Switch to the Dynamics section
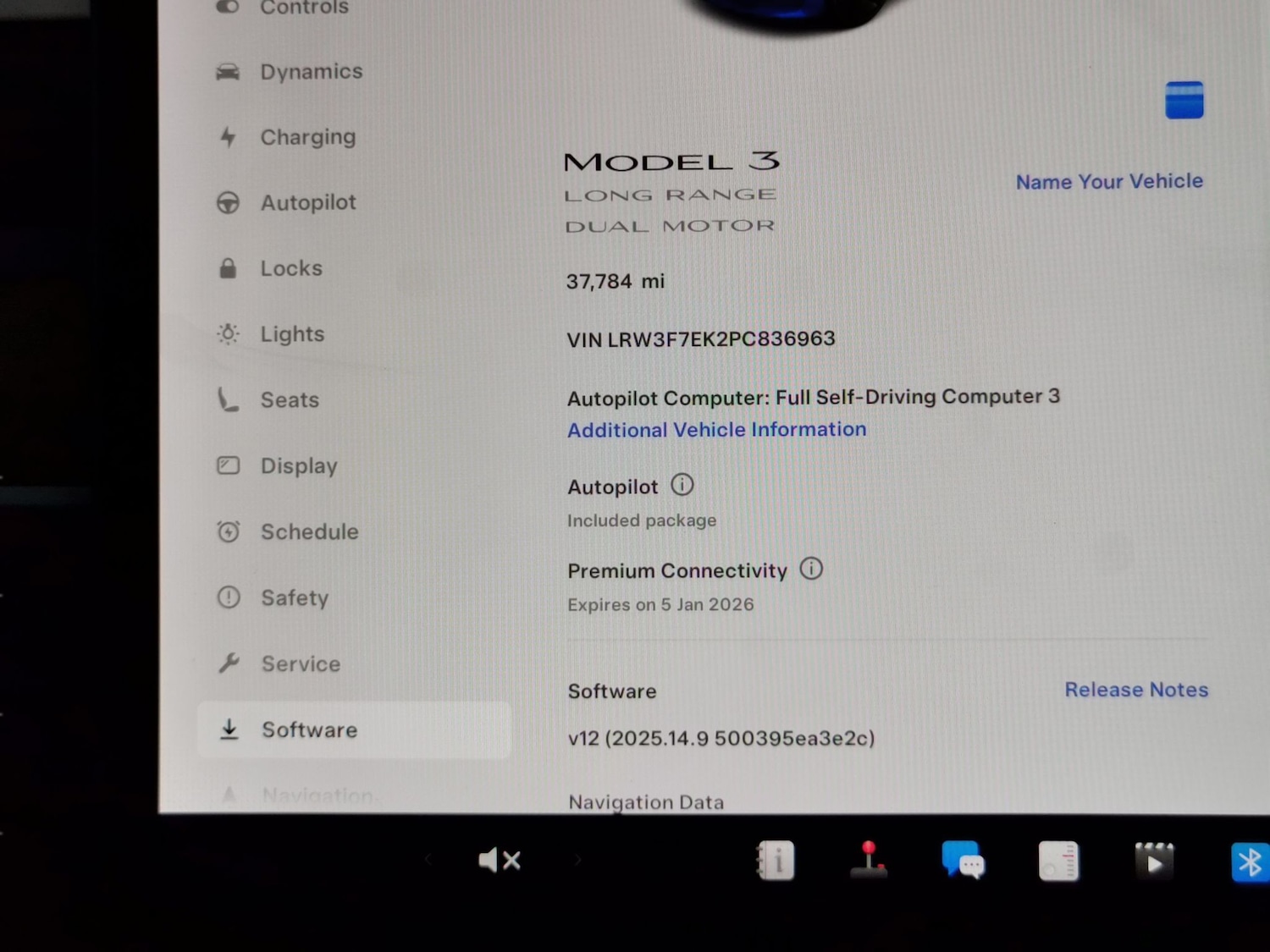 [311, 71]
